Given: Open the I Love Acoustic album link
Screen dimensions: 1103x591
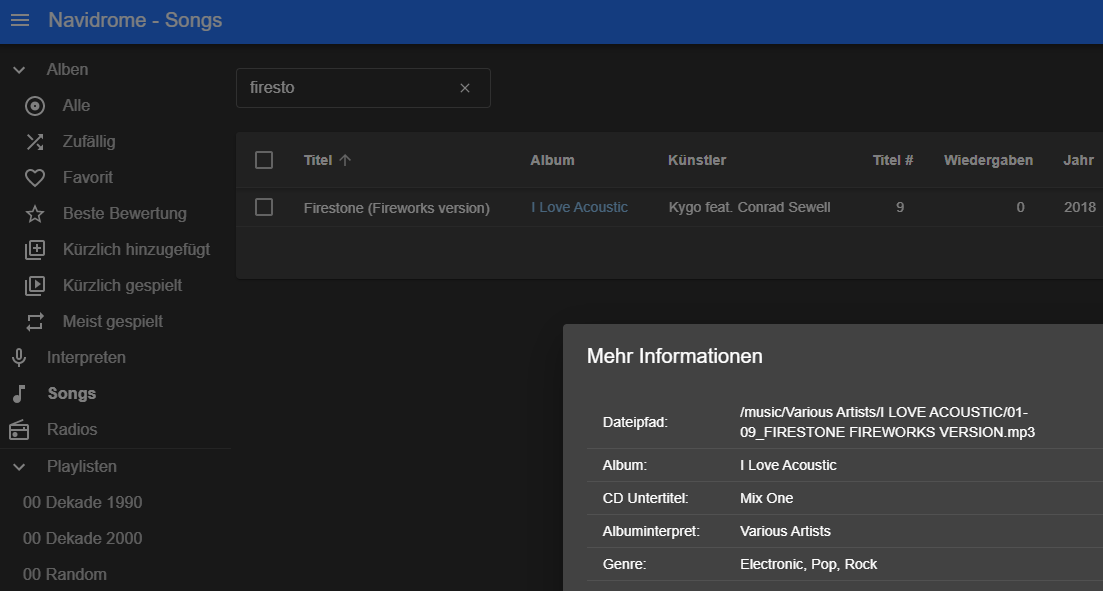Looking at the screenshot, I should (579, 207).
